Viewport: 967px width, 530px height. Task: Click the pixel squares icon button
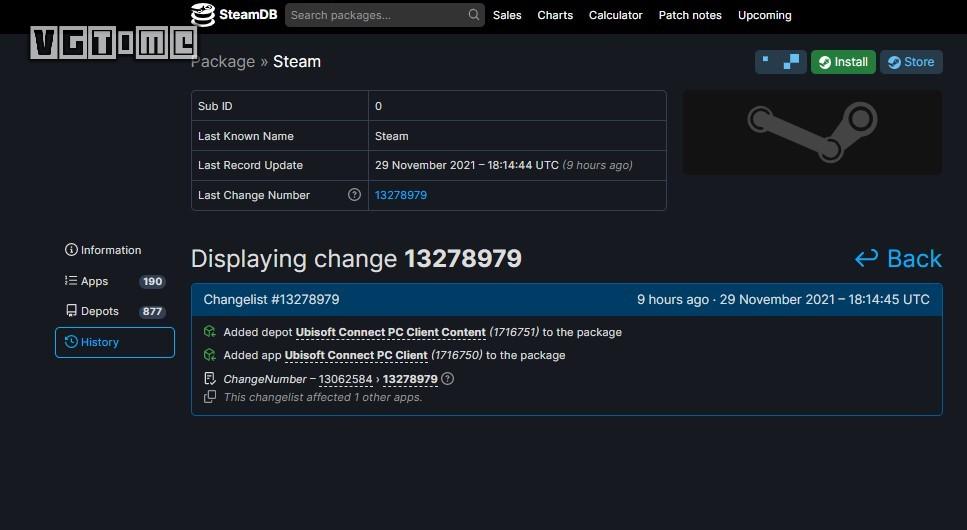(780, 62)
